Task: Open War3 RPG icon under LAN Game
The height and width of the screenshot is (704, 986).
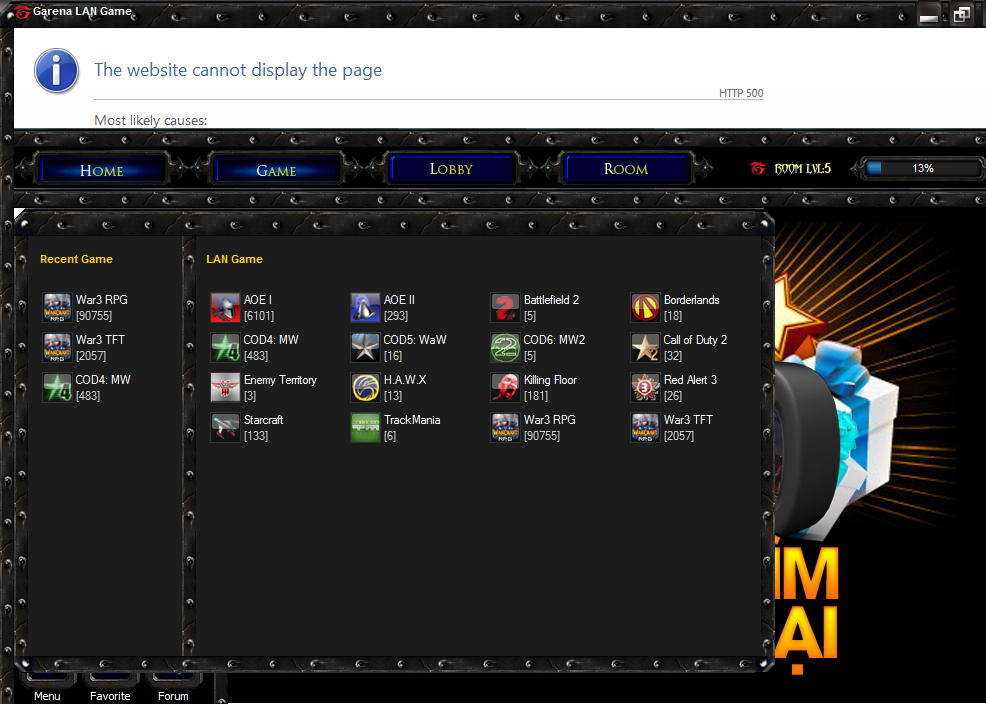Action: click(x=505, y=427)
